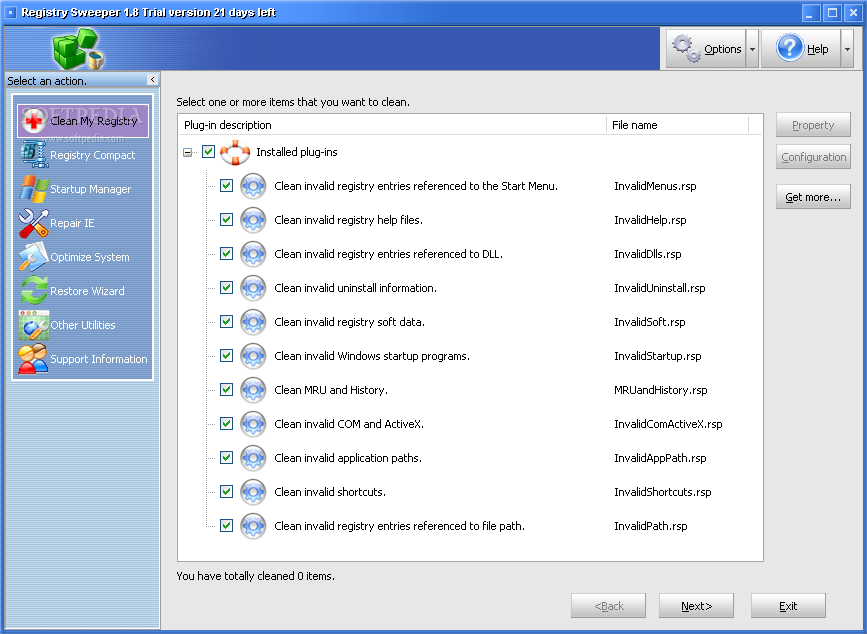Viewport: 867px width, 634px height.
Task: Click the gear icon for registry soft data
Action: (x=253, y=322)
